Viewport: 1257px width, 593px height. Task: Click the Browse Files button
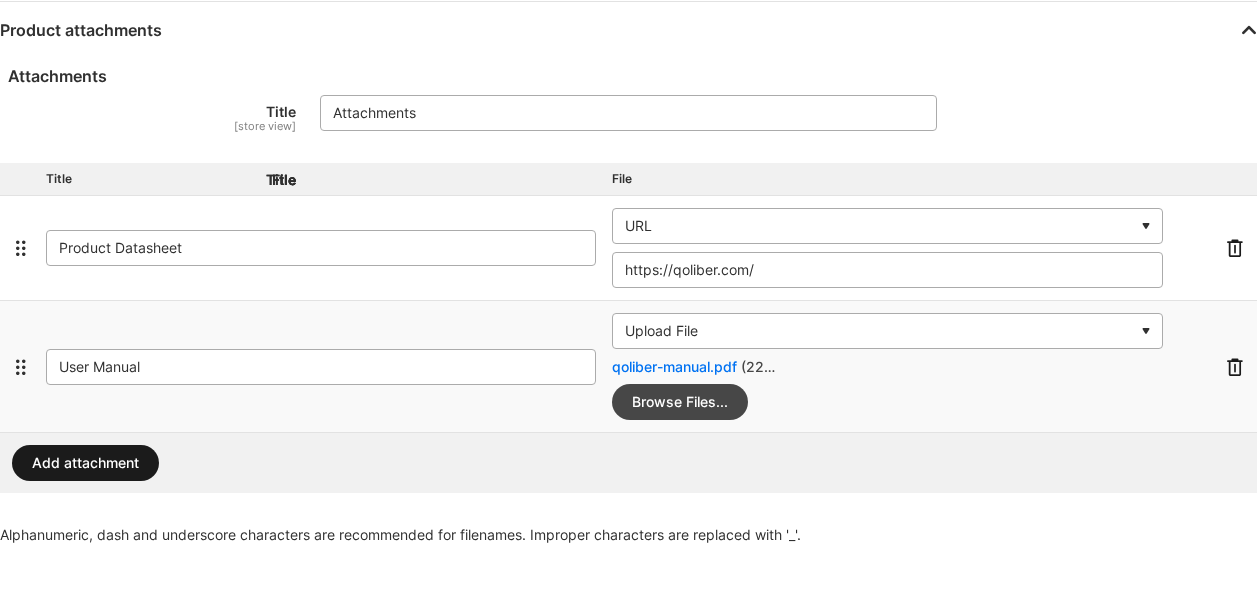tap(680, 402)
